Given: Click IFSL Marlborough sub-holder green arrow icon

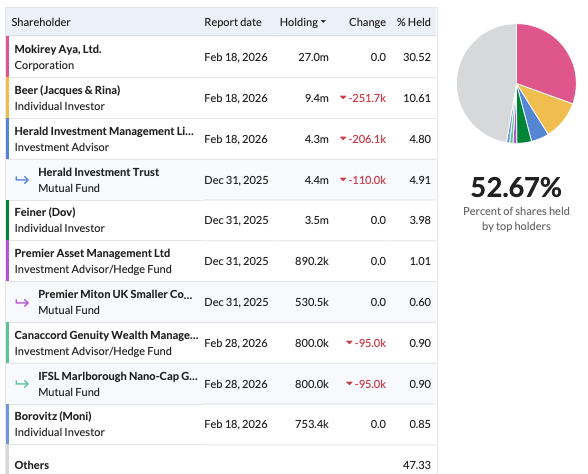Looking at the screenshot, I should tap(22, 384).
